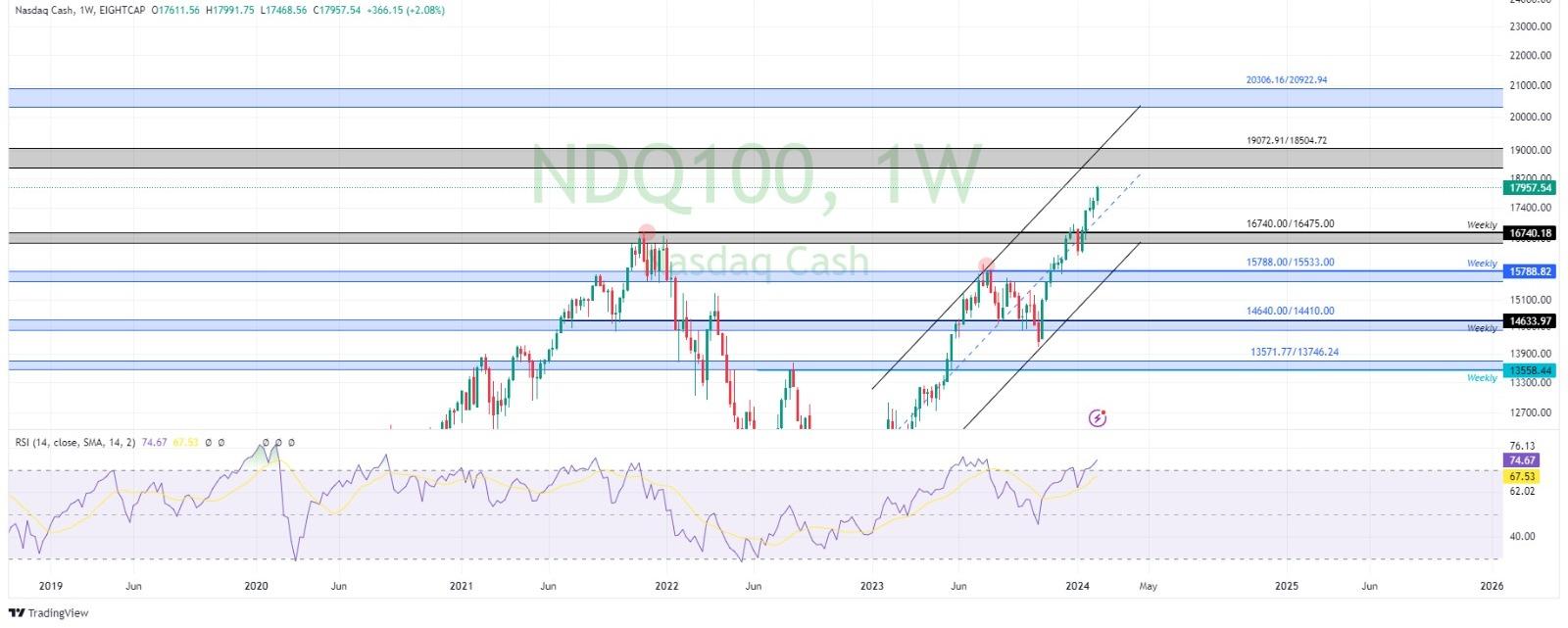This screenshot has height=628, width=1568.
Task: Click the '2024' label on time axis
Action: tap(1076, 586)
